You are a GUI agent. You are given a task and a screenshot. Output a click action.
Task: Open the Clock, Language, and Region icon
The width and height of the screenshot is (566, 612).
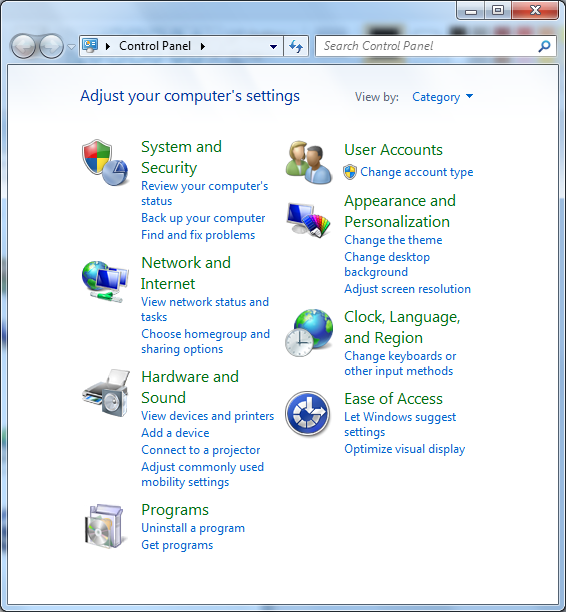point(309,333)
